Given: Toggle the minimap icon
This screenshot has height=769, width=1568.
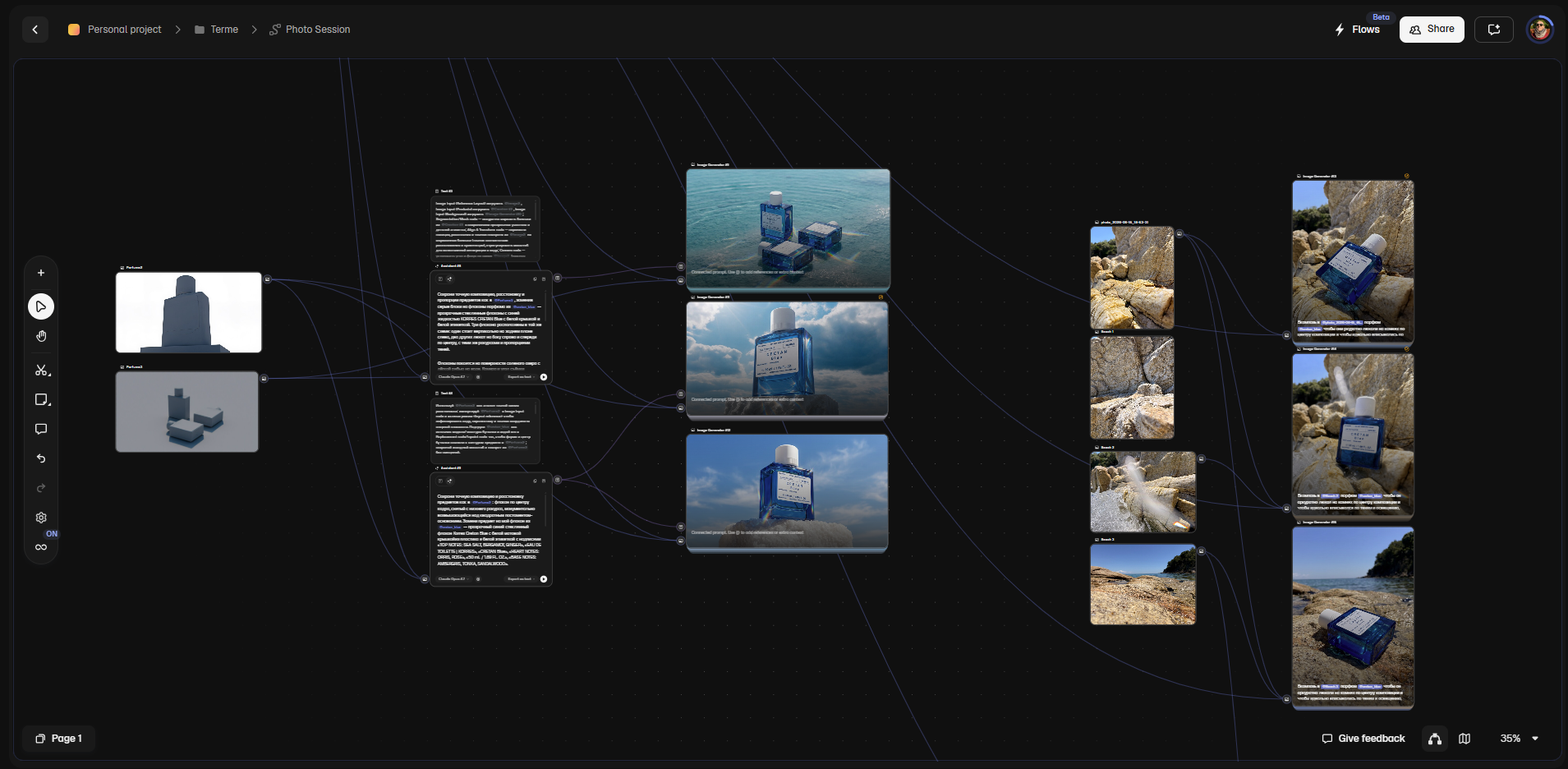Looking at the screenshot, I should pyautogui.click(x=1465, y=739).
